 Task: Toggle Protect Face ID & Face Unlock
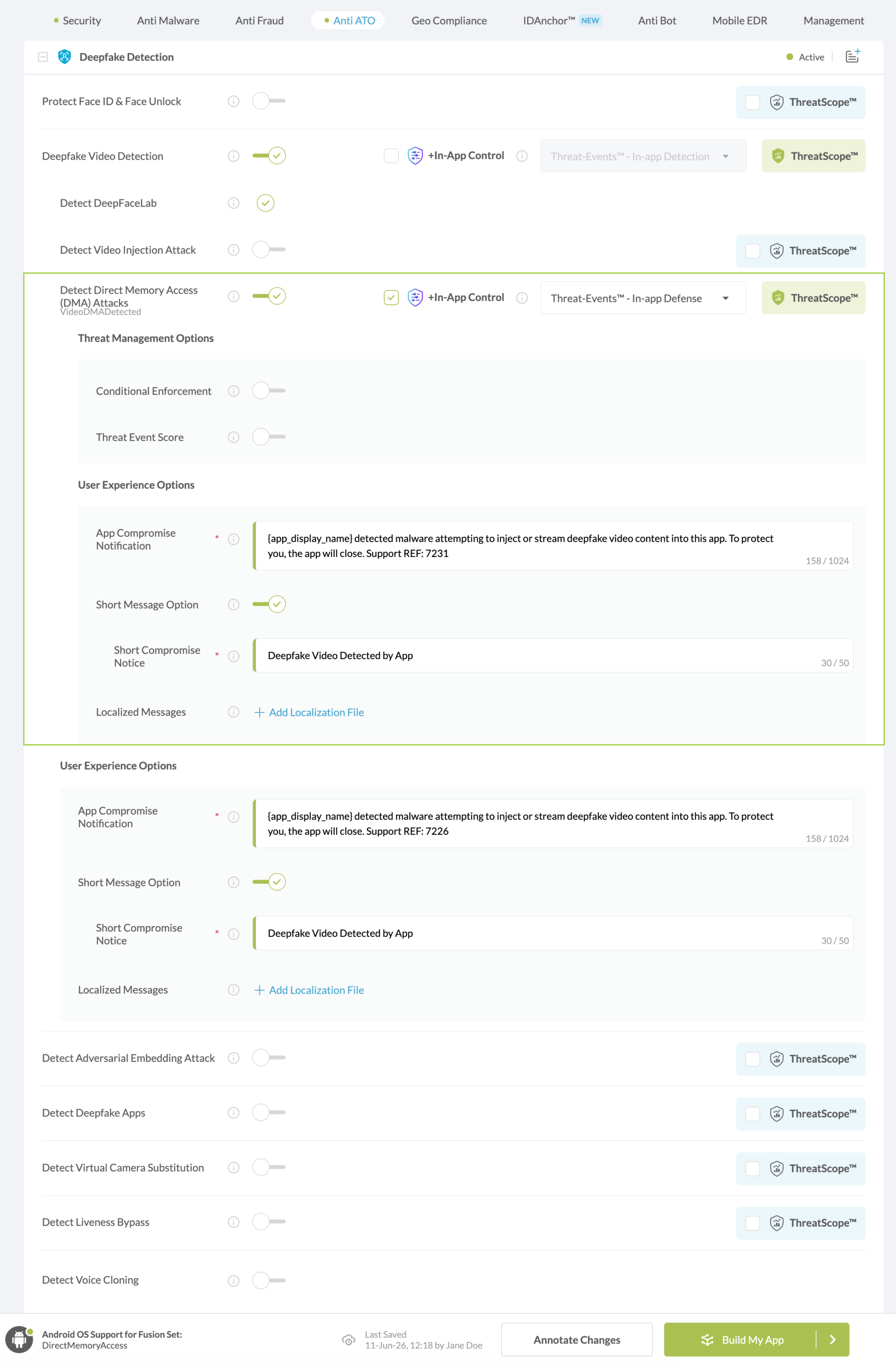point(269,101)
